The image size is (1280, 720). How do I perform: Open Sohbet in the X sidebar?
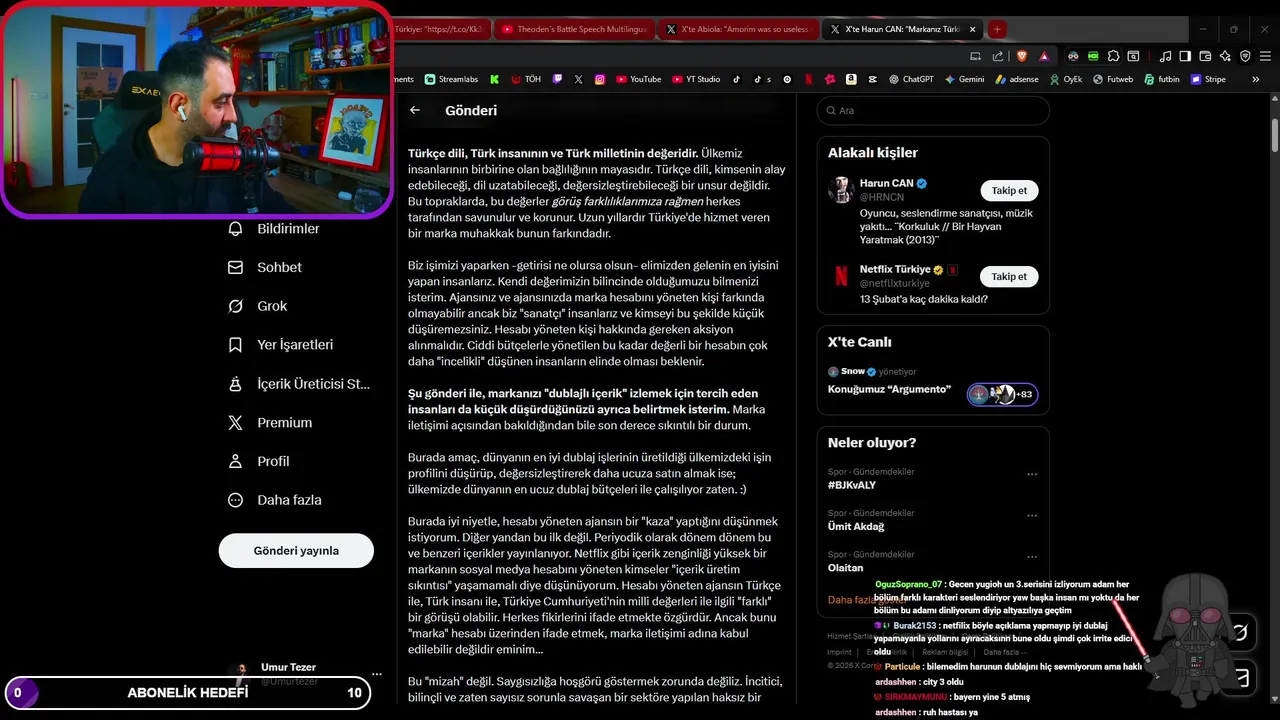click(x=265, y=268)
